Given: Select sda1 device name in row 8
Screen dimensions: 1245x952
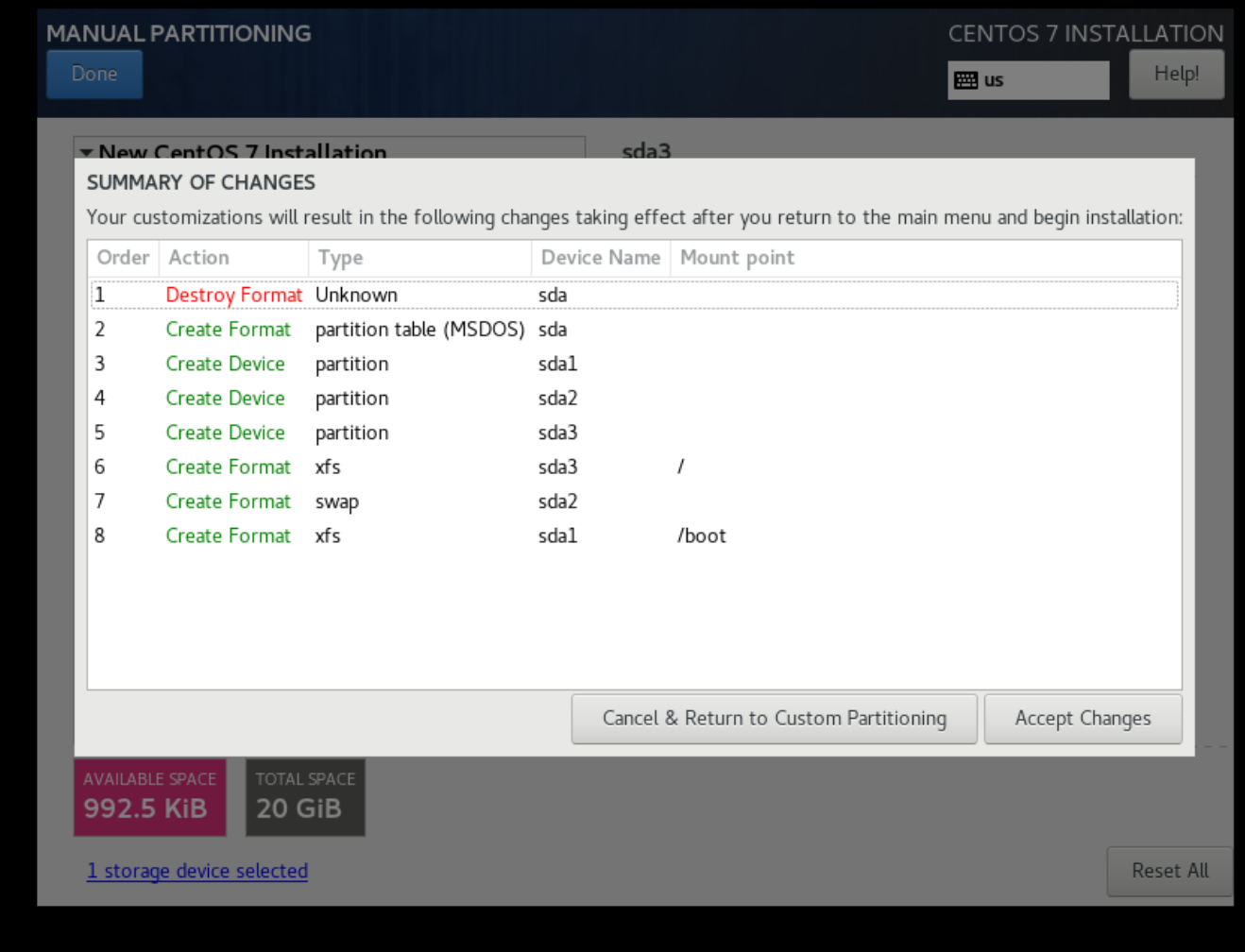Looking at the screenshot, I should [x=557, y=535].
